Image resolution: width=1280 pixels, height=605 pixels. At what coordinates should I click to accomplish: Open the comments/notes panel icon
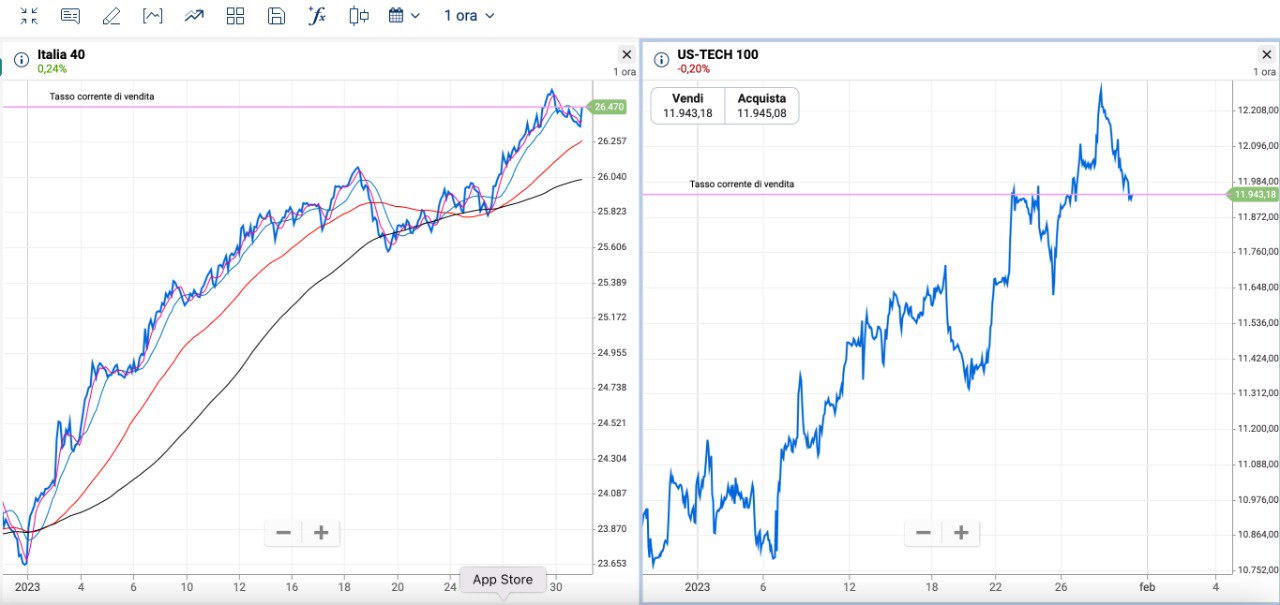pyautogui.click(x=70, y=16)
